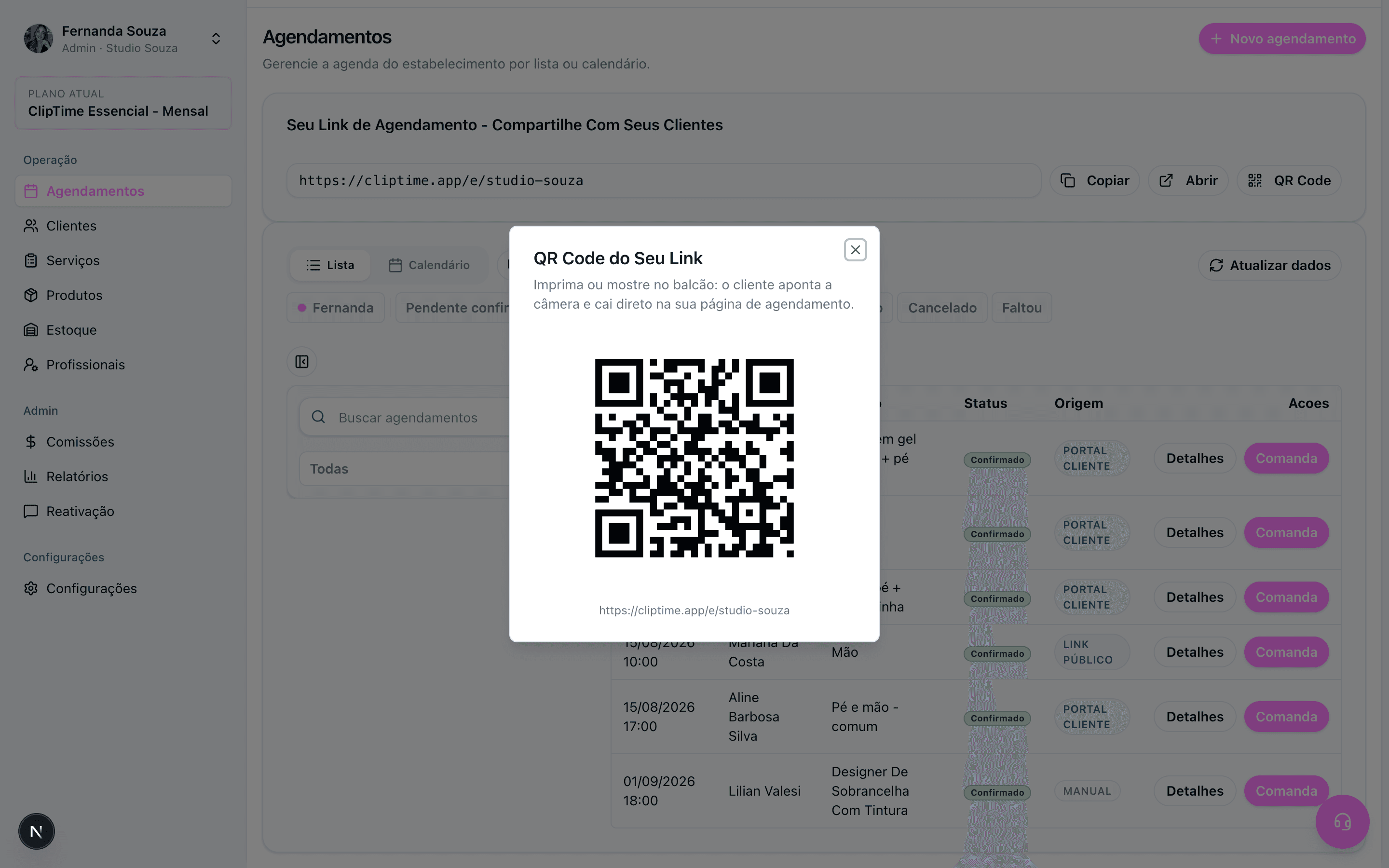Switch to the Calendário view tab
This screenshot has height=868, width=1389.
click(429, 265)
